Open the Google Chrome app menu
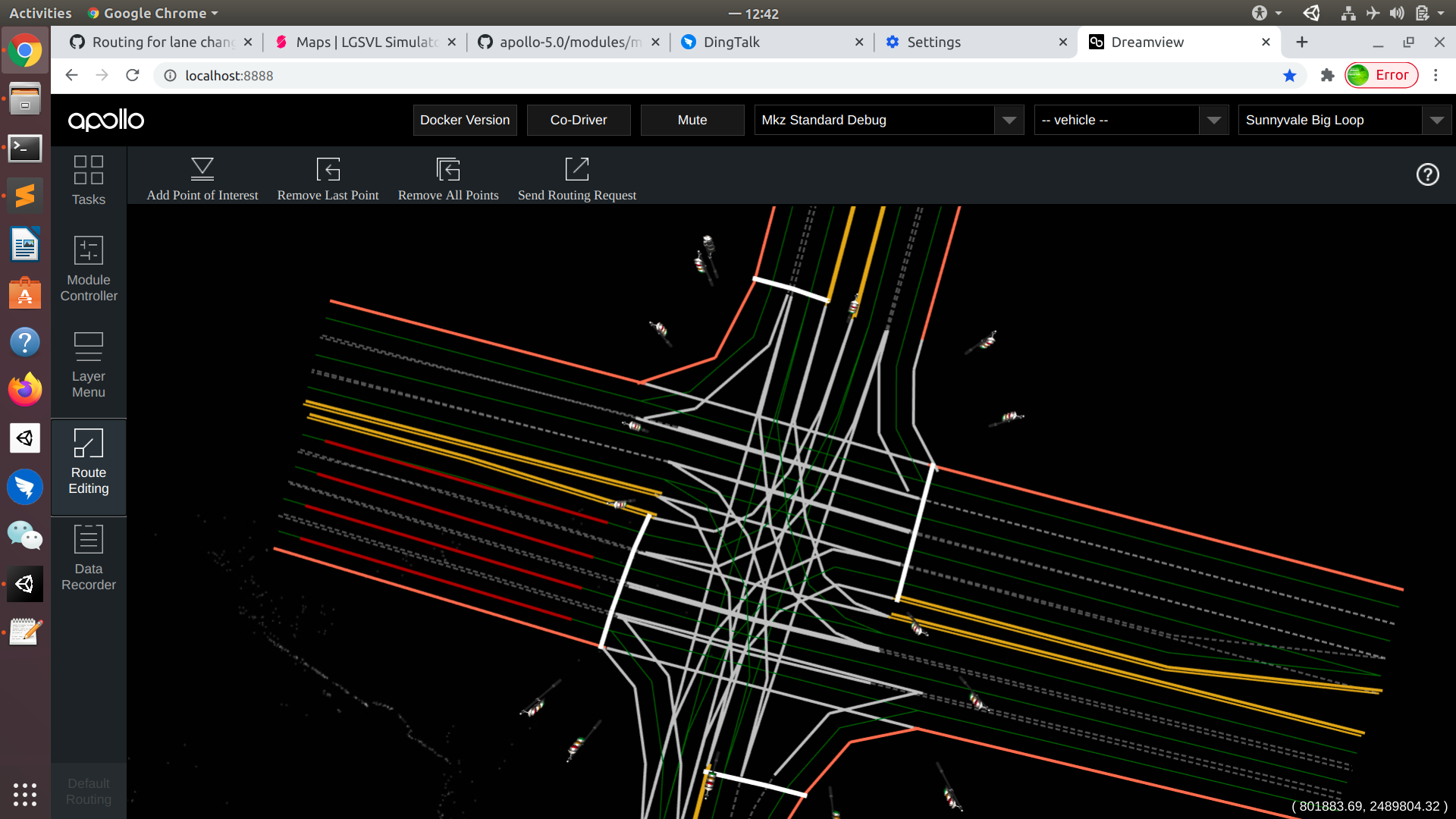Image resolution: width=1456 pixels, height=819 pixels. (152, 13)
